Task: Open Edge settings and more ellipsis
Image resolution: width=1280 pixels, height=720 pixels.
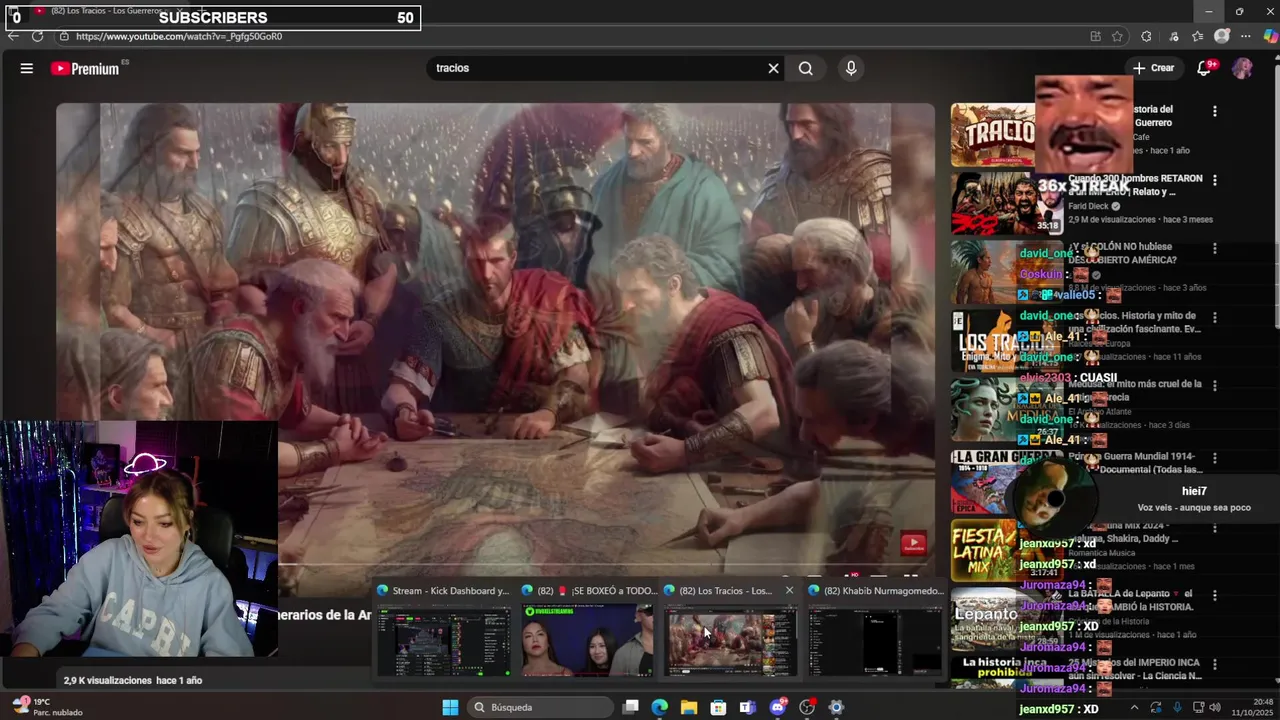Action: tap(1246, 36)
